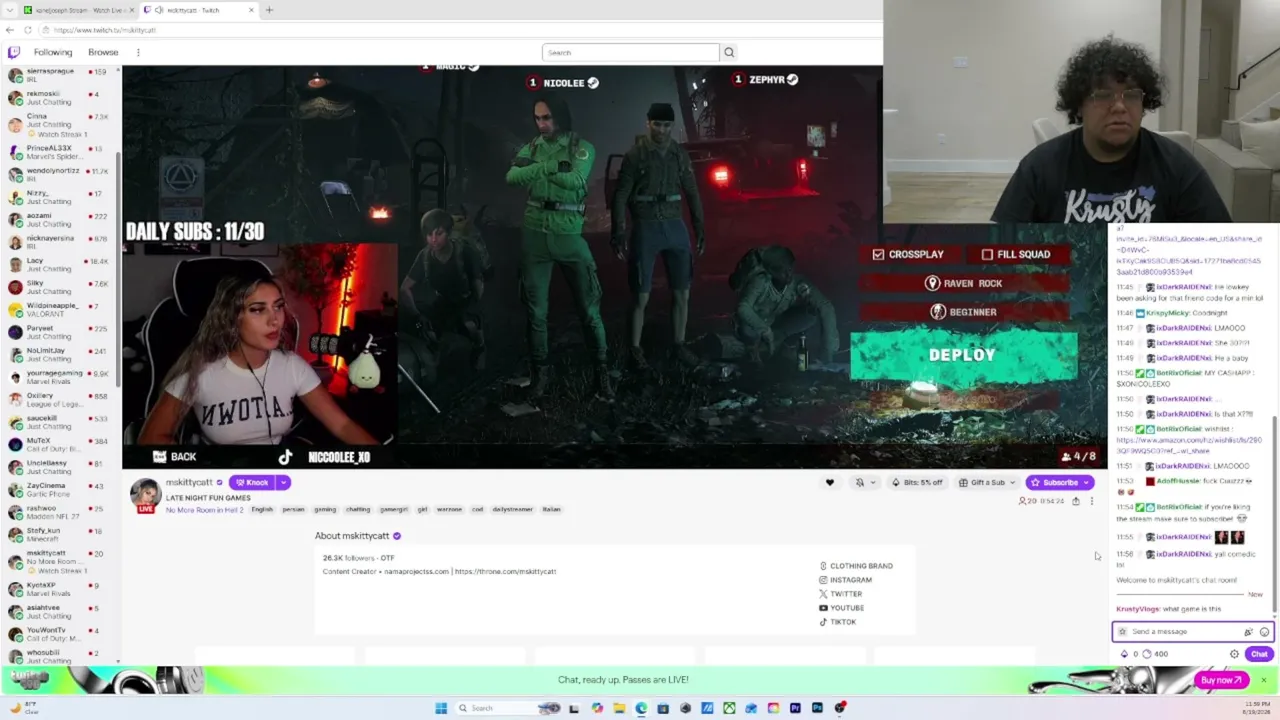This screenshot has width=1280, height=720.
Task: Open sierrasprague channel in the sidebar
Action: [60, 76]
